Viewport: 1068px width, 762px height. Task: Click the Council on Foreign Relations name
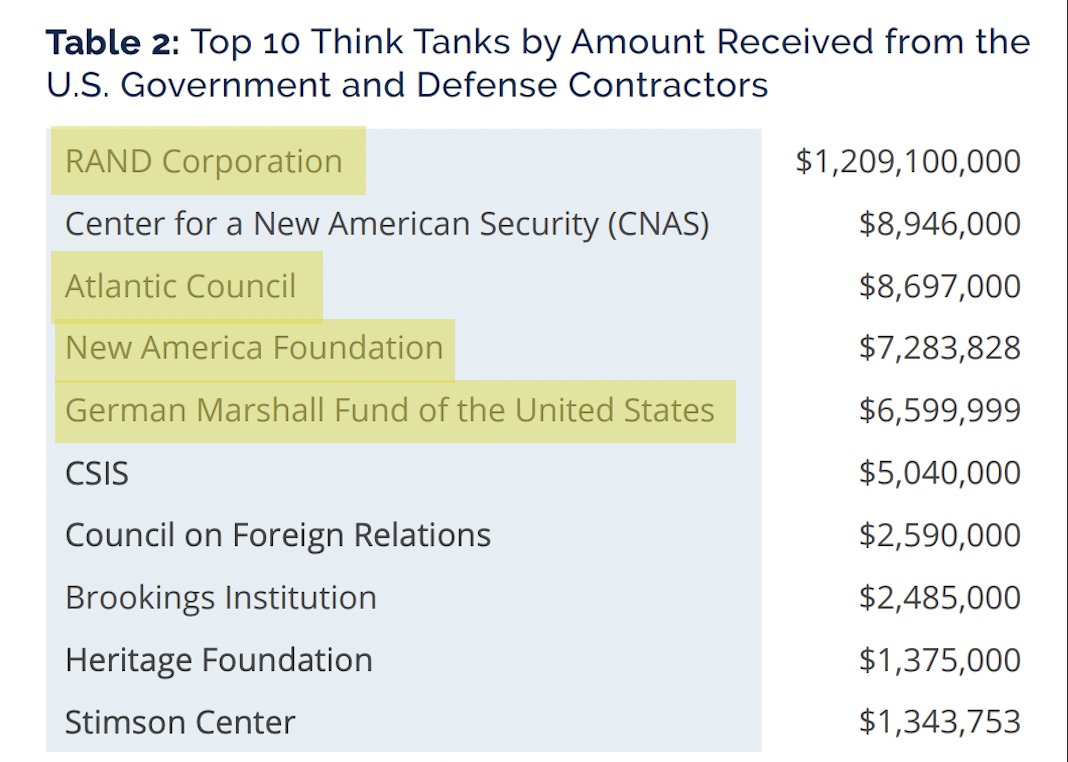click(x=278, y=535)
